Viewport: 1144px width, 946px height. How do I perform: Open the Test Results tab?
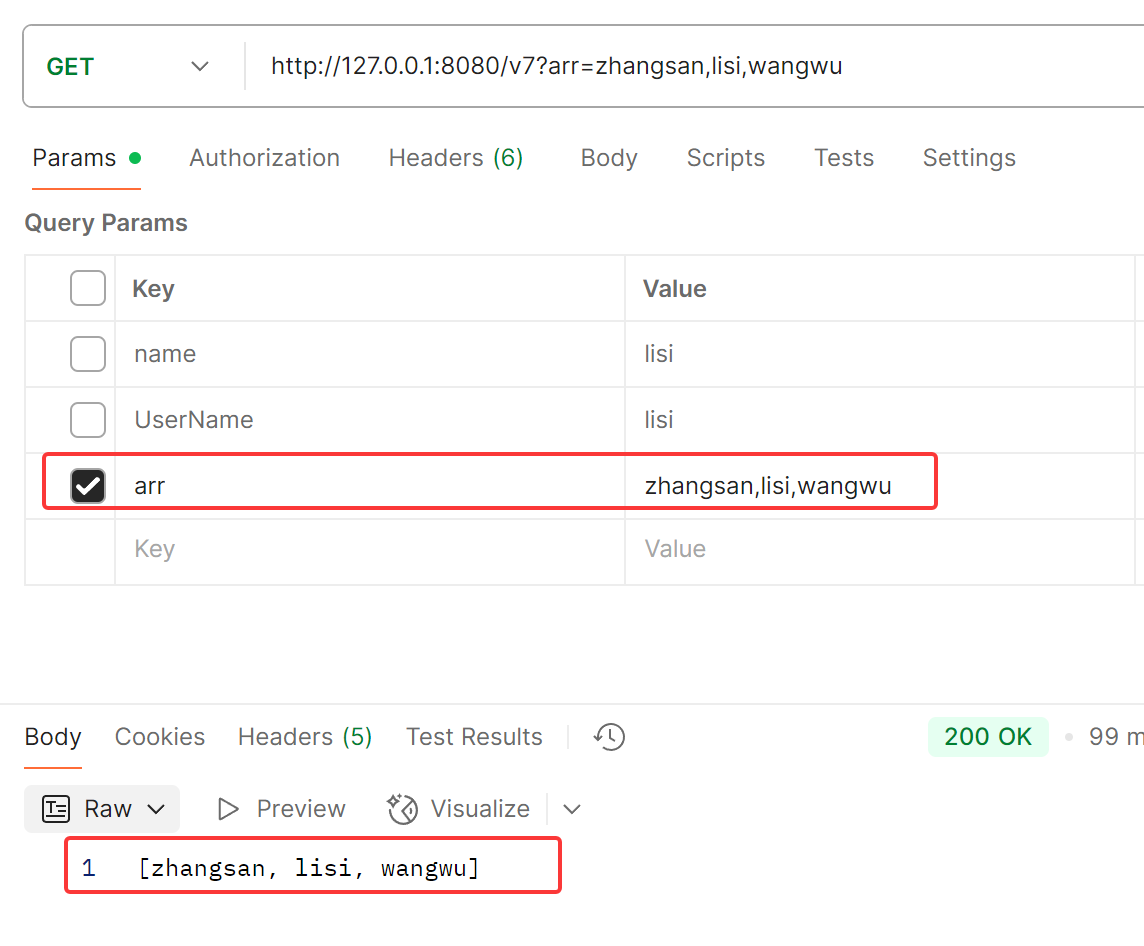[474, 737]
